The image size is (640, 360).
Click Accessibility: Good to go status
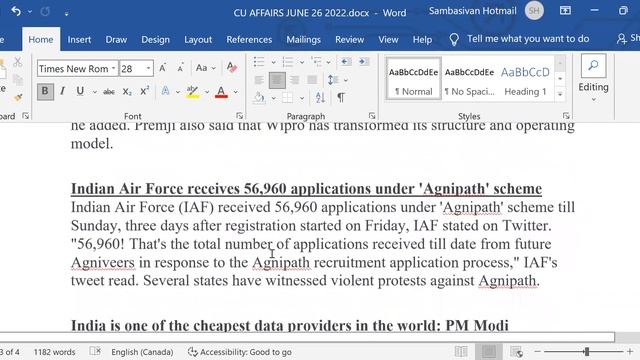[x=240, y=352]
